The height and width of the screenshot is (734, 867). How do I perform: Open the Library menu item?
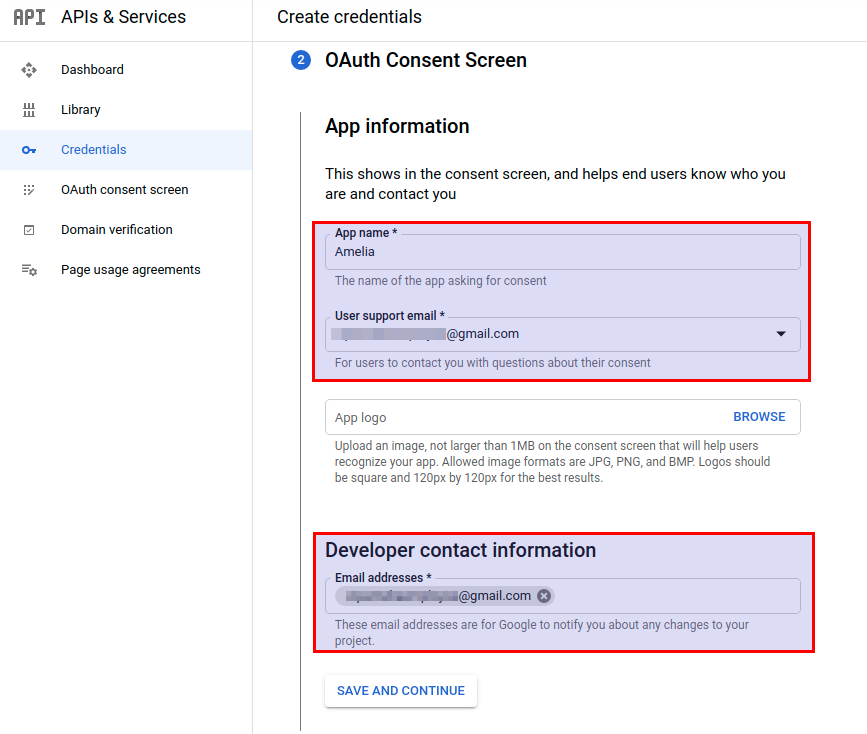click(81, 110)
